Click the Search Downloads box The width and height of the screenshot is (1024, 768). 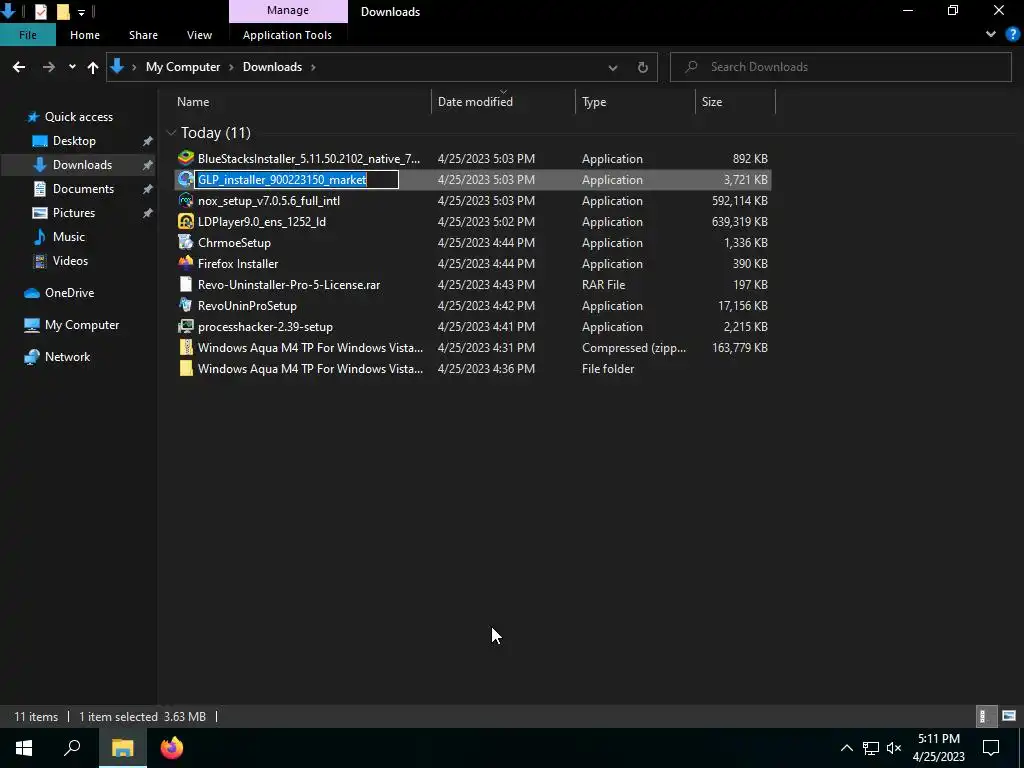pos(840,67)
